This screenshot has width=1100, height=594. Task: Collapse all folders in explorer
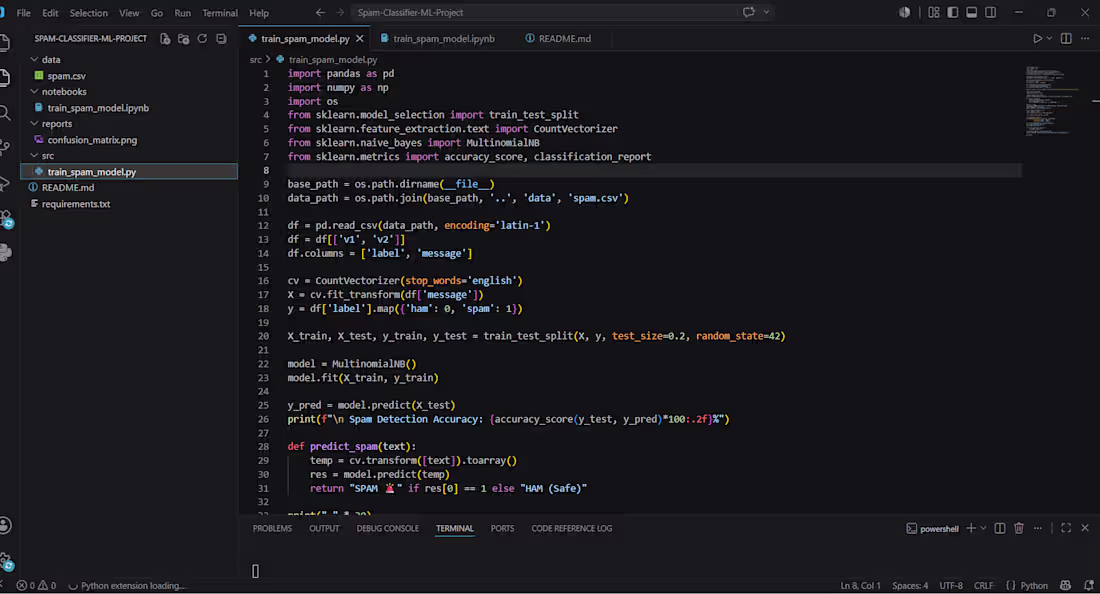pos(221,39)
